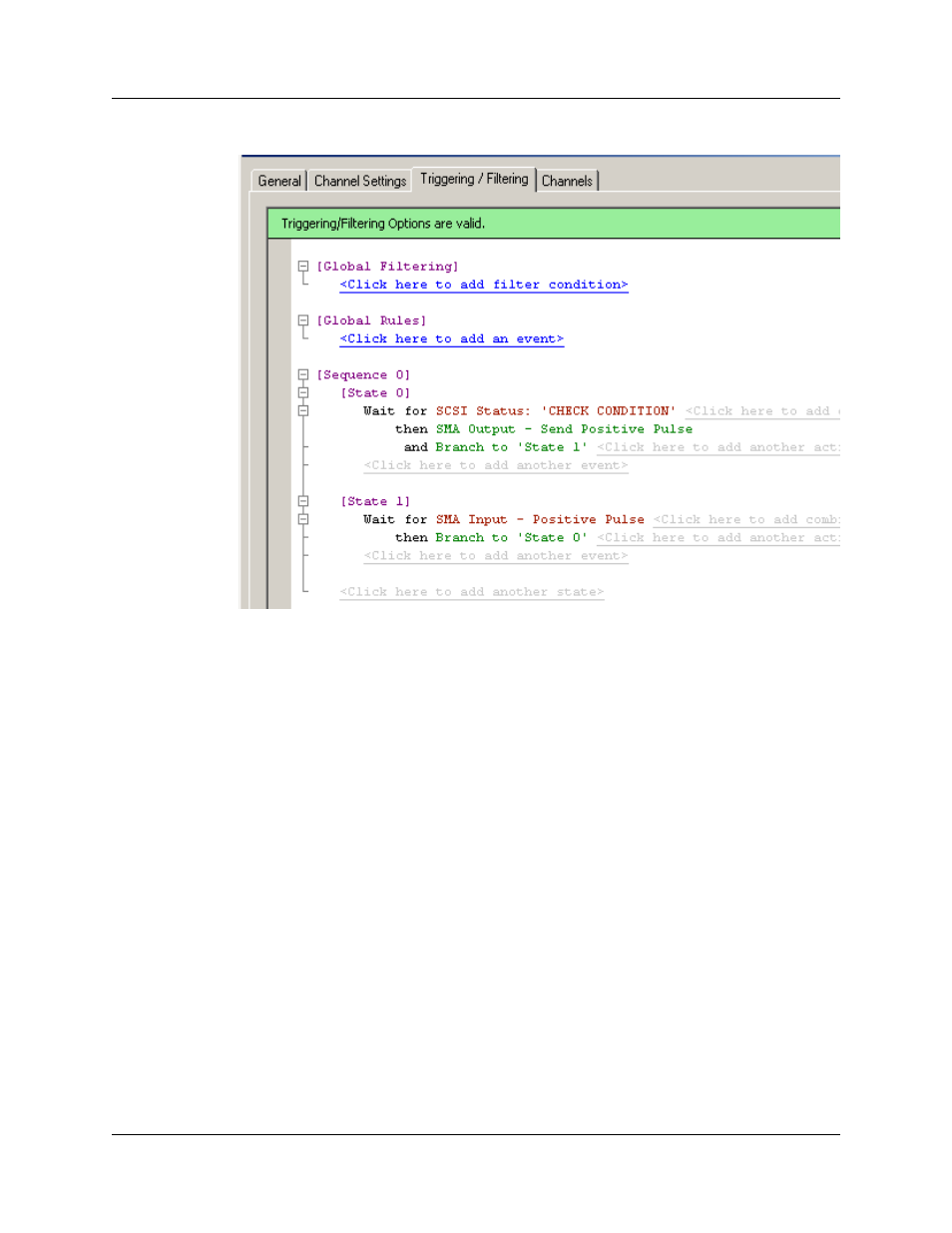
Task: Select the Global Filtering tree item
Action: coord(388,267)
